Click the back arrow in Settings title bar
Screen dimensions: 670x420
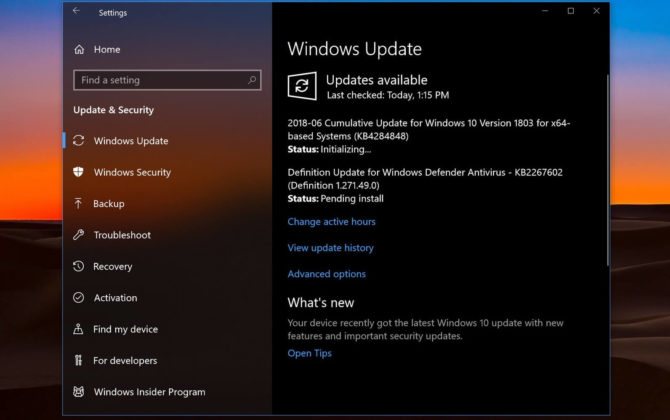(77, 11)
